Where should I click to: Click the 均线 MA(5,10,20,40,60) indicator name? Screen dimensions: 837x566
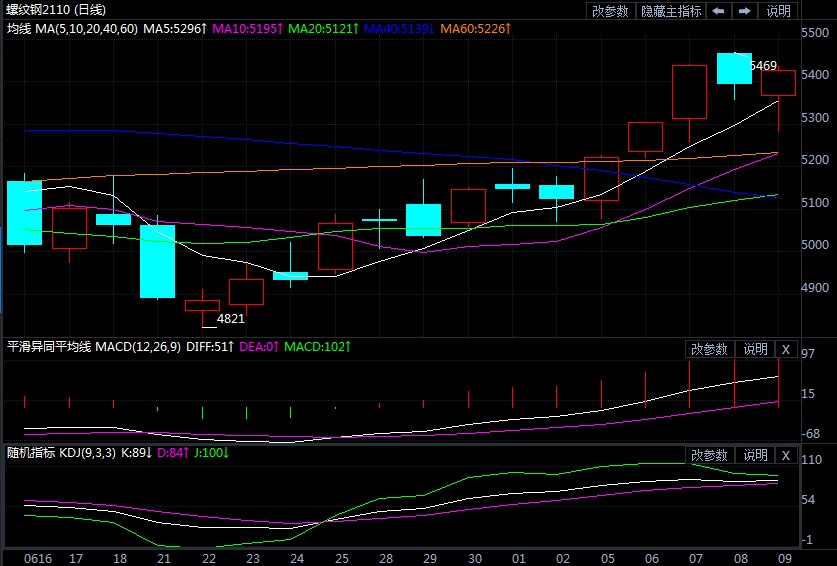[72, 29]
